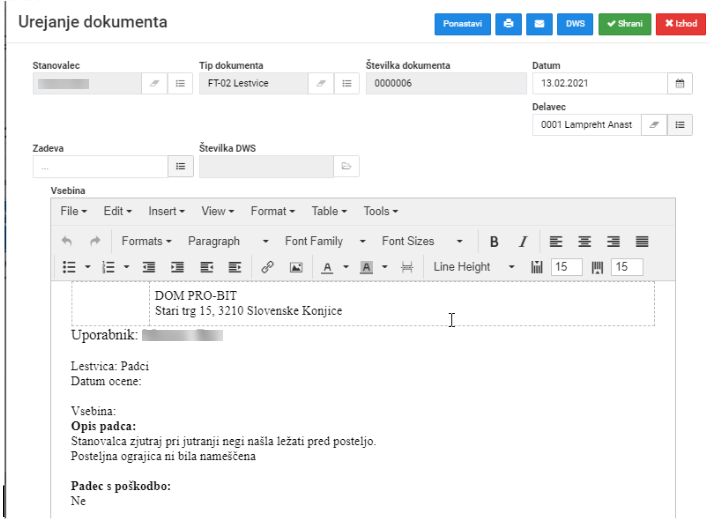Click the Datum date field
The height and width of the screenshot is (527, 708).
(x=600, y=84)
